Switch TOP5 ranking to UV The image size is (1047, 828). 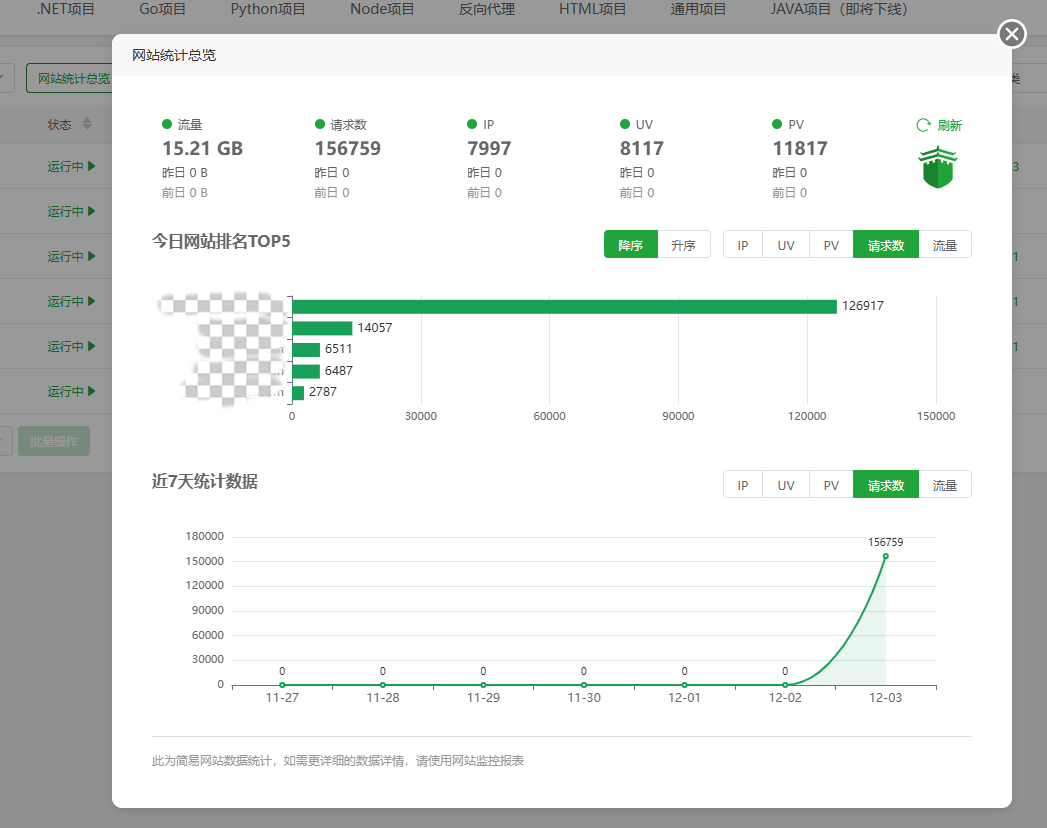point(786,245)
